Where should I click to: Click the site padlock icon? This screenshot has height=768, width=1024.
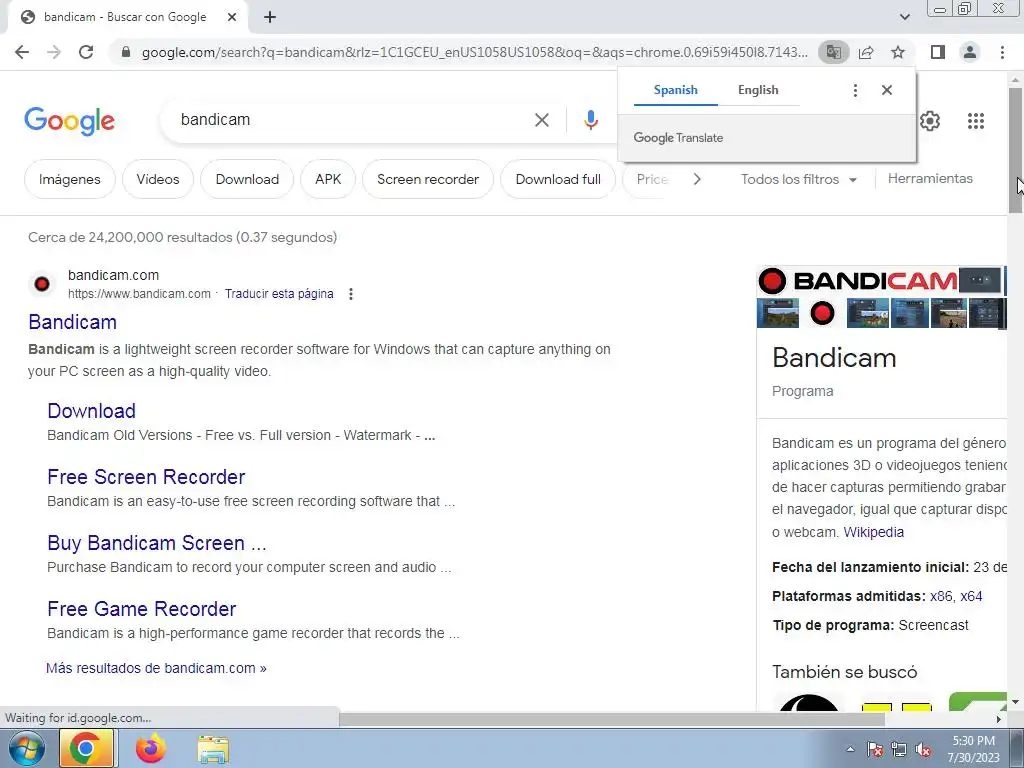[125, 52]
